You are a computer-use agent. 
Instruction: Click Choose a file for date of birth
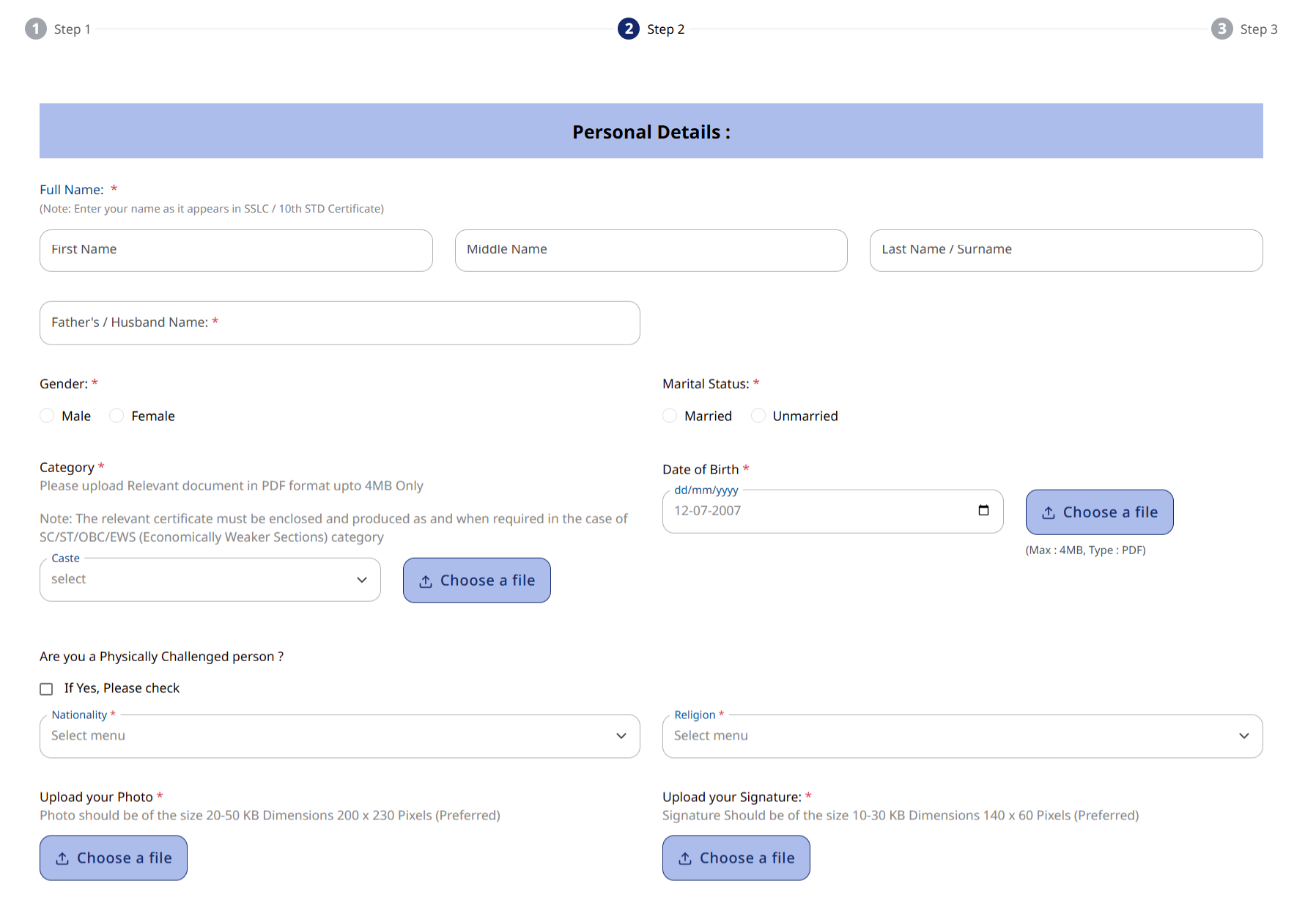point(1099,512)
